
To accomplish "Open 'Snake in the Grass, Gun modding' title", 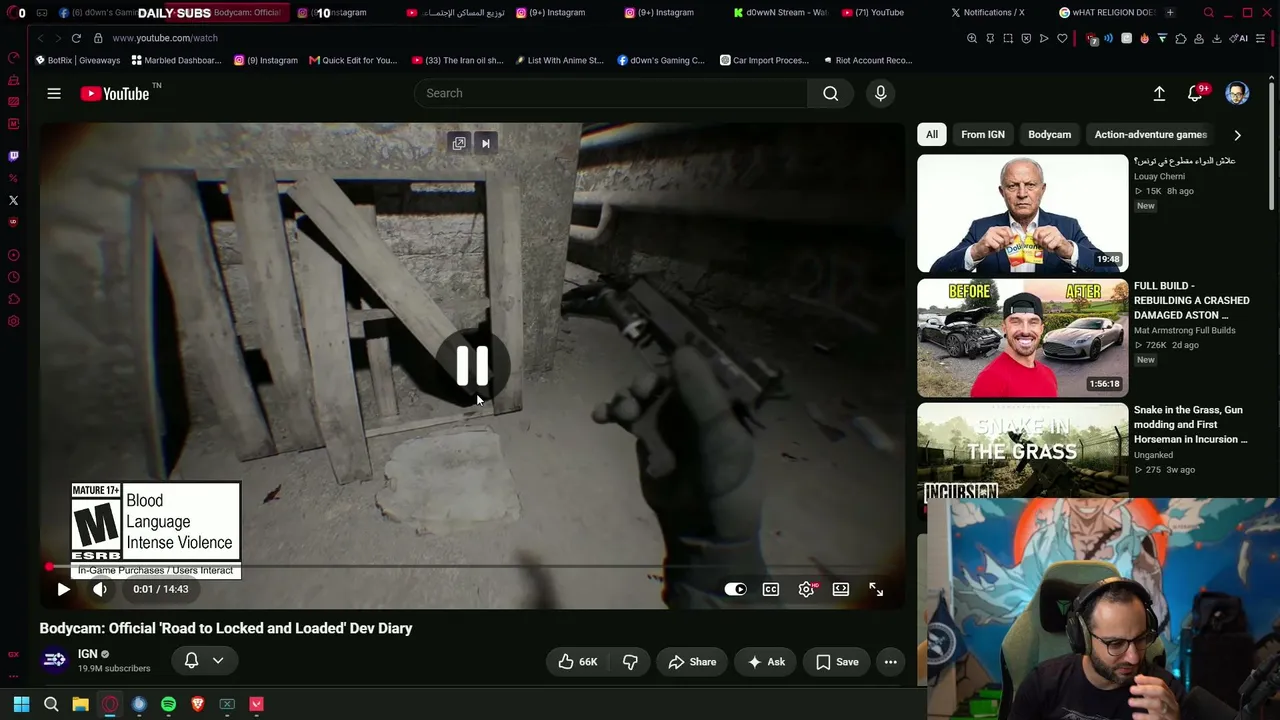I will (1190, 424).
